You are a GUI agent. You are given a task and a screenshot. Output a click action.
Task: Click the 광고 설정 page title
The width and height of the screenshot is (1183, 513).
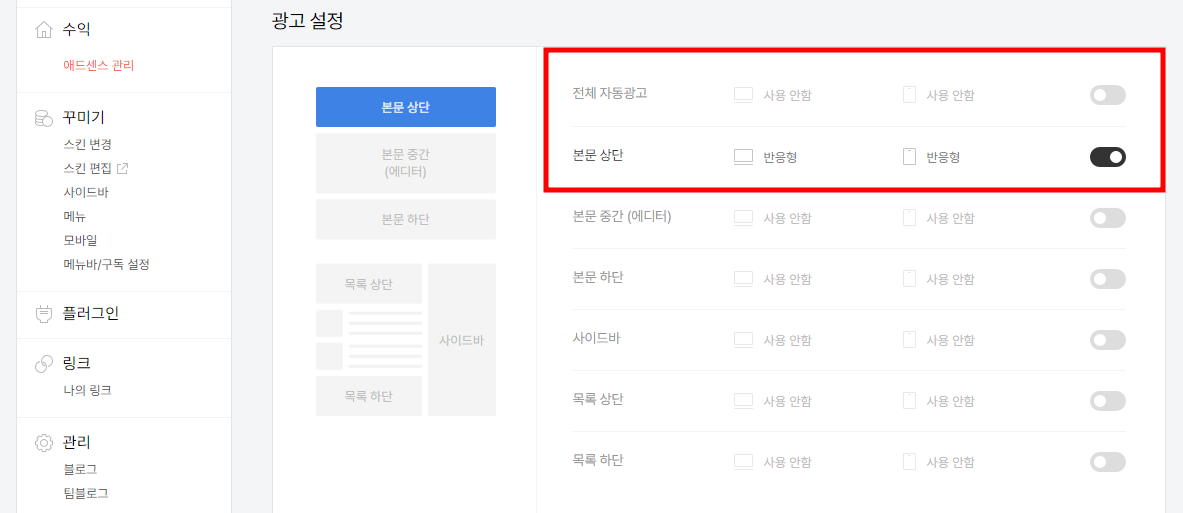[x=307, y=21]
